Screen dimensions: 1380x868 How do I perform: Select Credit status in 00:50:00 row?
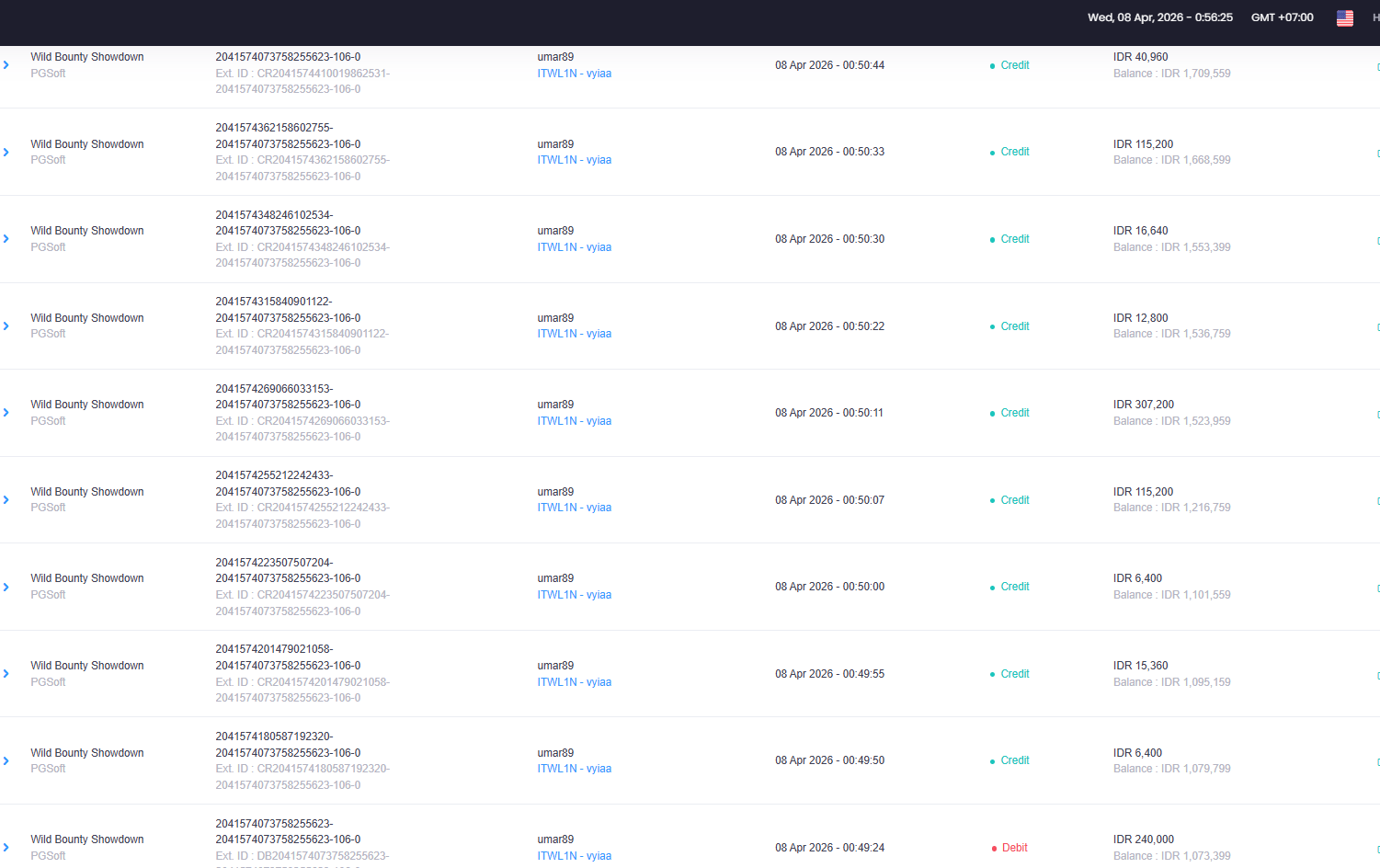pos(1015,587)
